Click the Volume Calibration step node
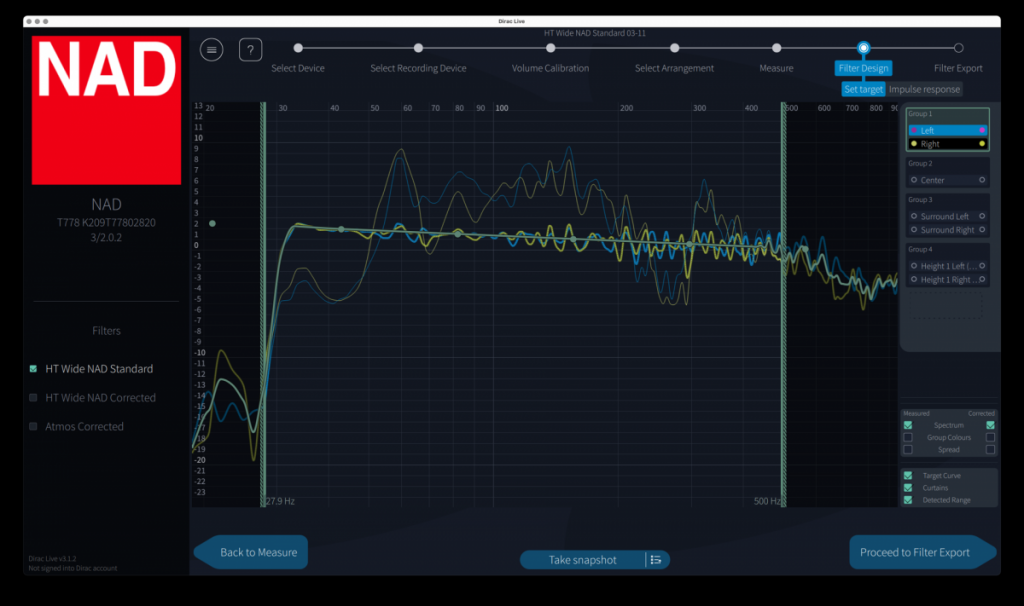This screenshot has height=606, width=1024. pos(550,48)
